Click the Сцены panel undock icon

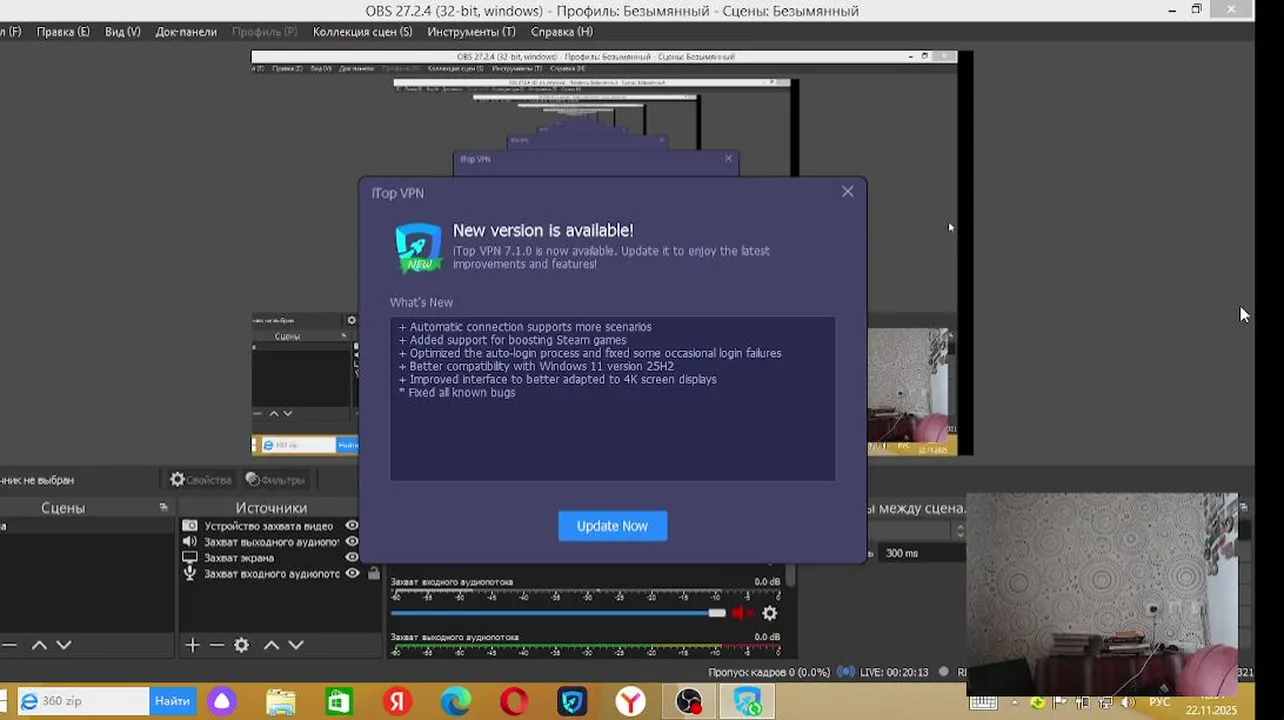click(164, 508)
